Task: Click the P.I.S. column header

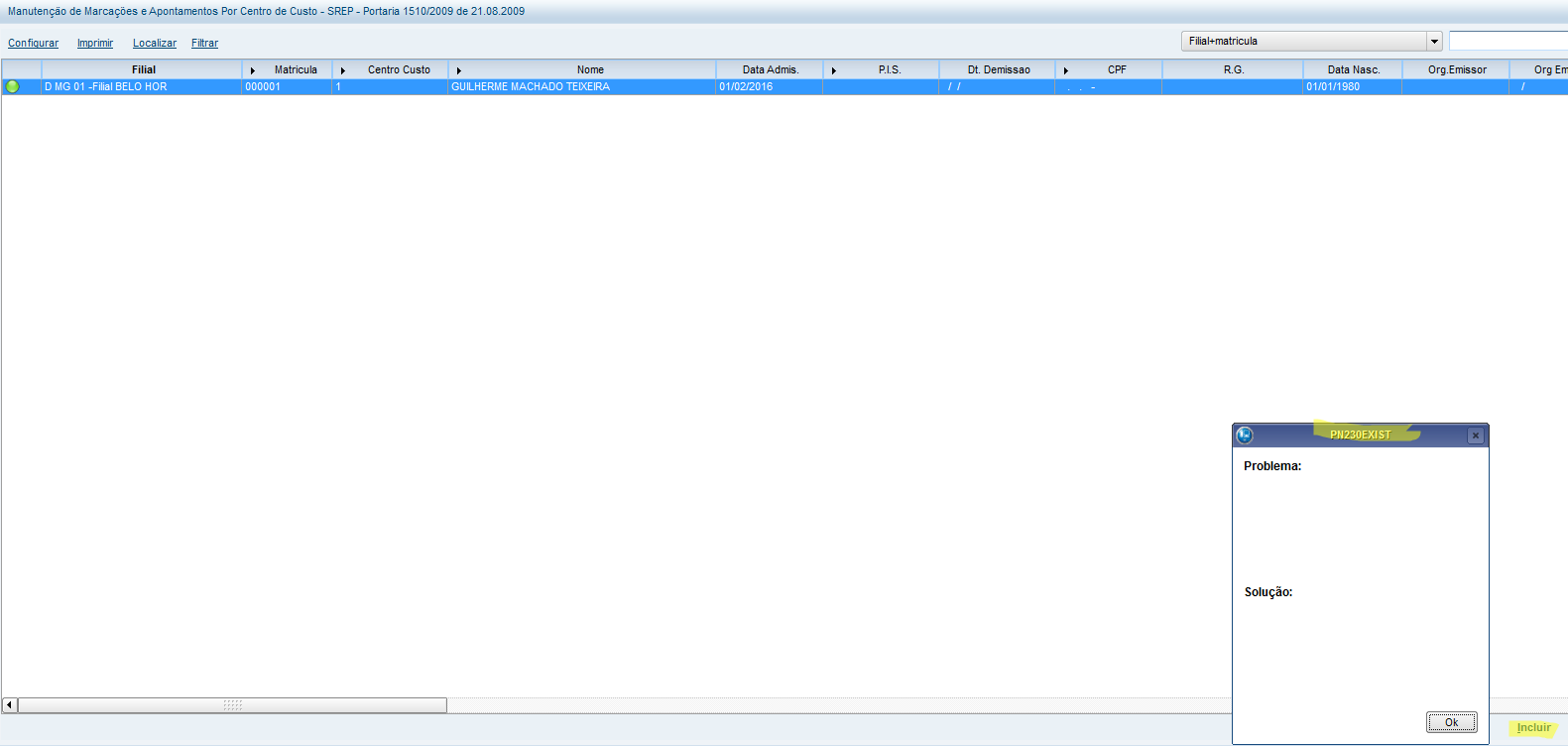Action: [x=890, y=69]
